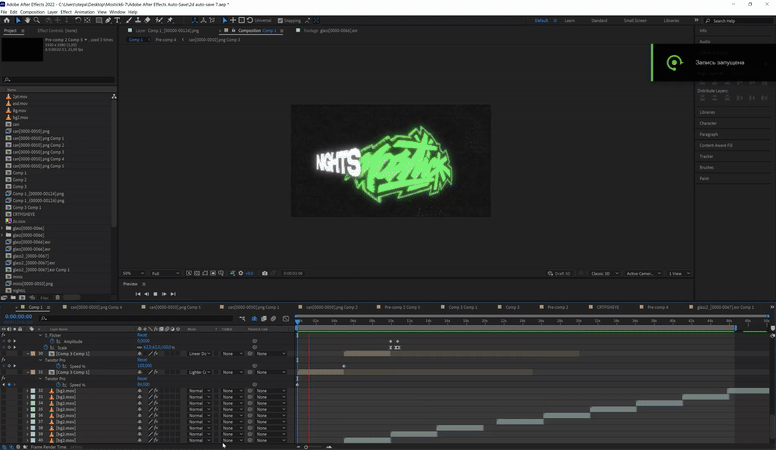
Task: Add keyframe diamond on Amplitude row
Action: (9, 341)
